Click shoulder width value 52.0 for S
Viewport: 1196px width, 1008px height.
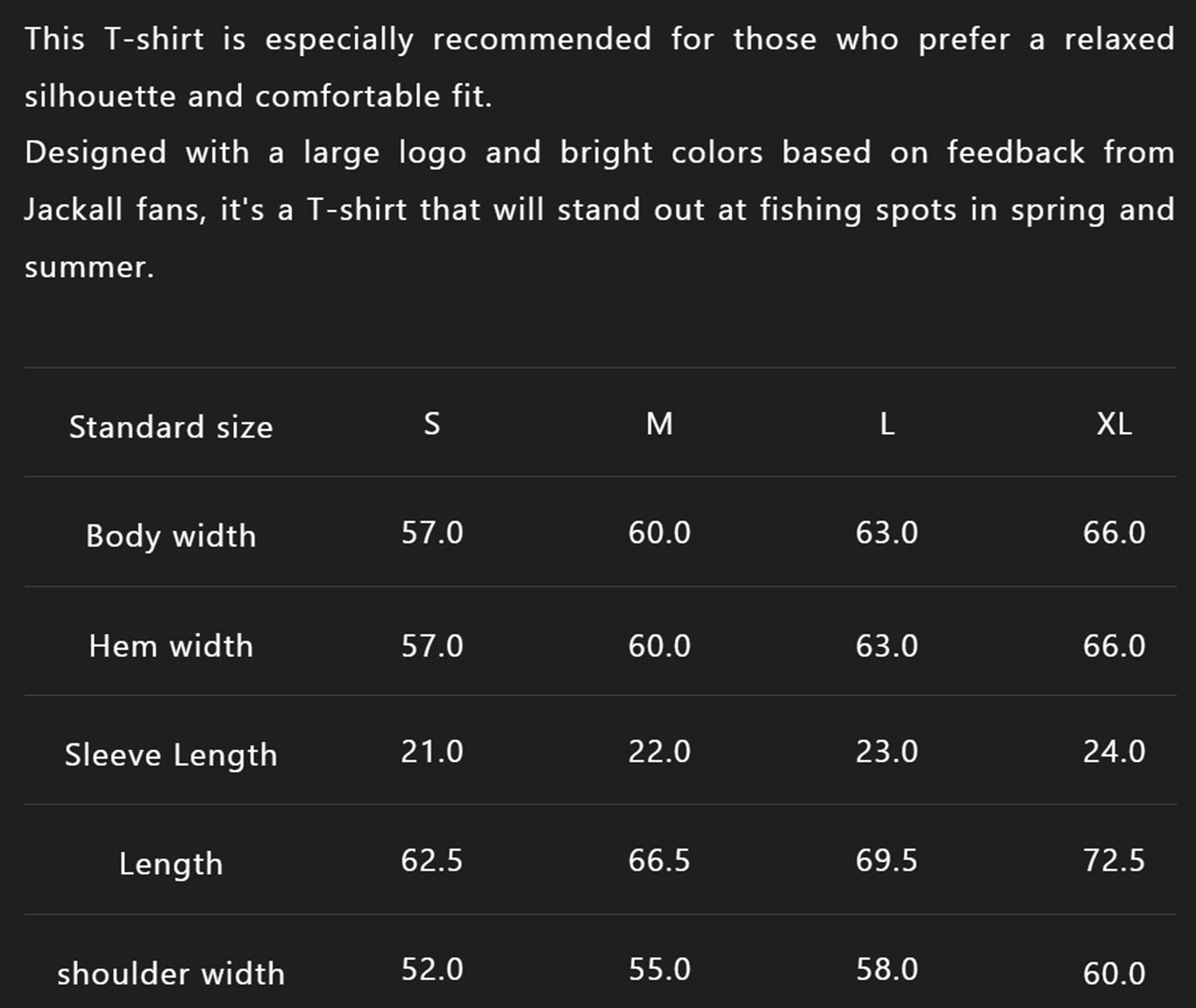click(x=432, y=969)
